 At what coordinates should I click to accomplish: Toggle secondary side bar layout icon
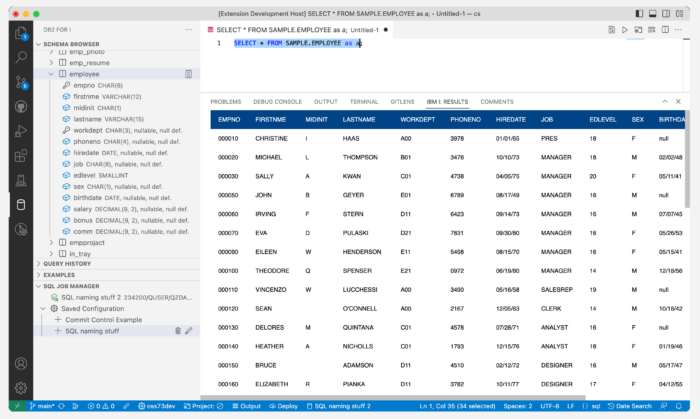(x=666, y=14)
